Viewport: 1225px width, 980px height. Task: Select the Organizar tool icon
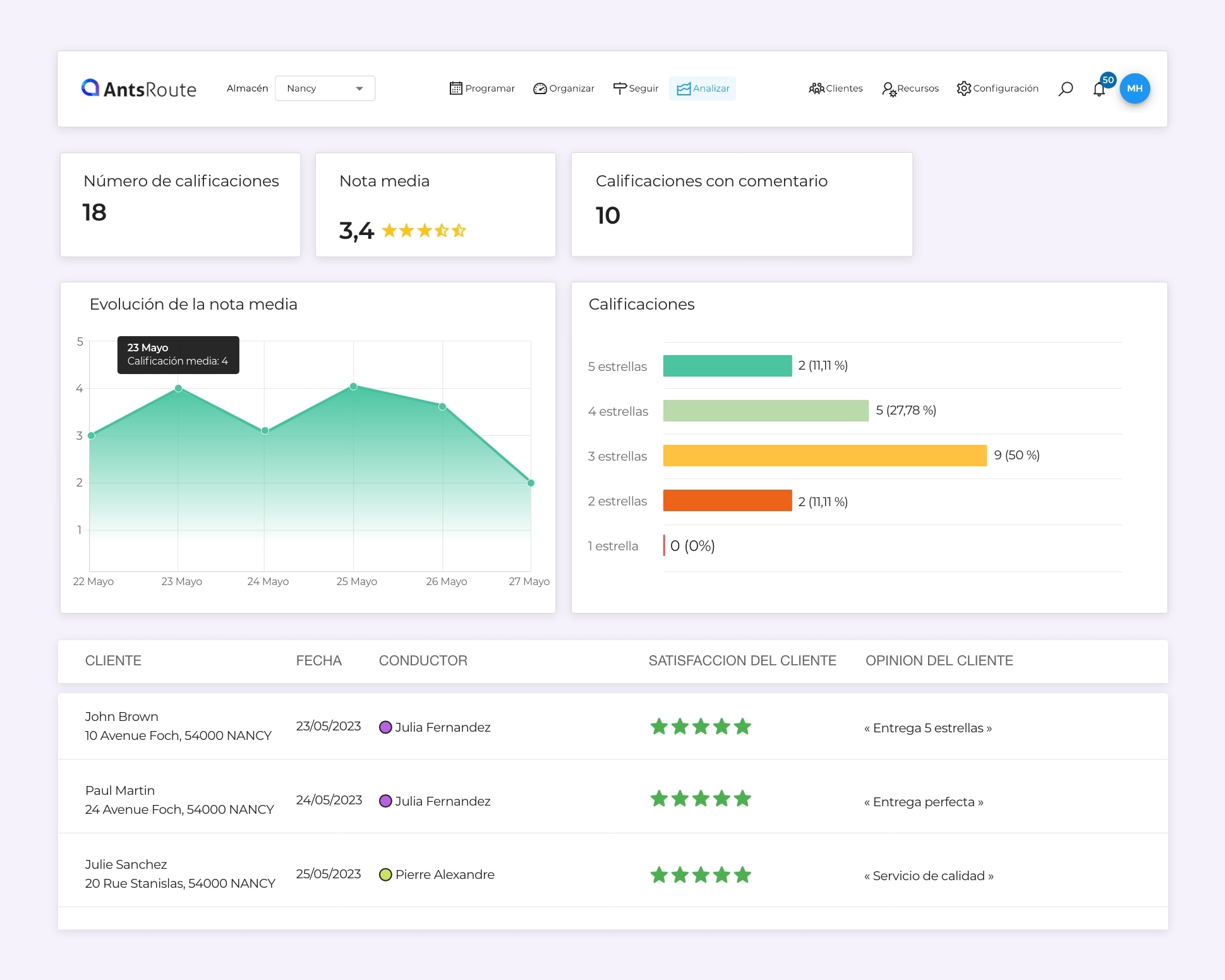[540, 88]
